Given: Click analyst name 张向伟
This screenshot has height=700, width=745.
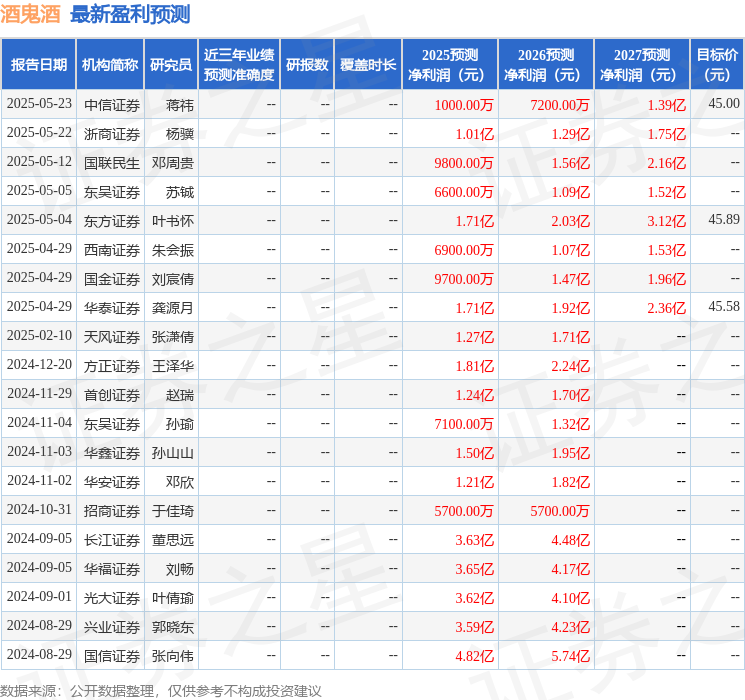Looking at the screenshot, I should pyautogui.click(x=173, y=656).
